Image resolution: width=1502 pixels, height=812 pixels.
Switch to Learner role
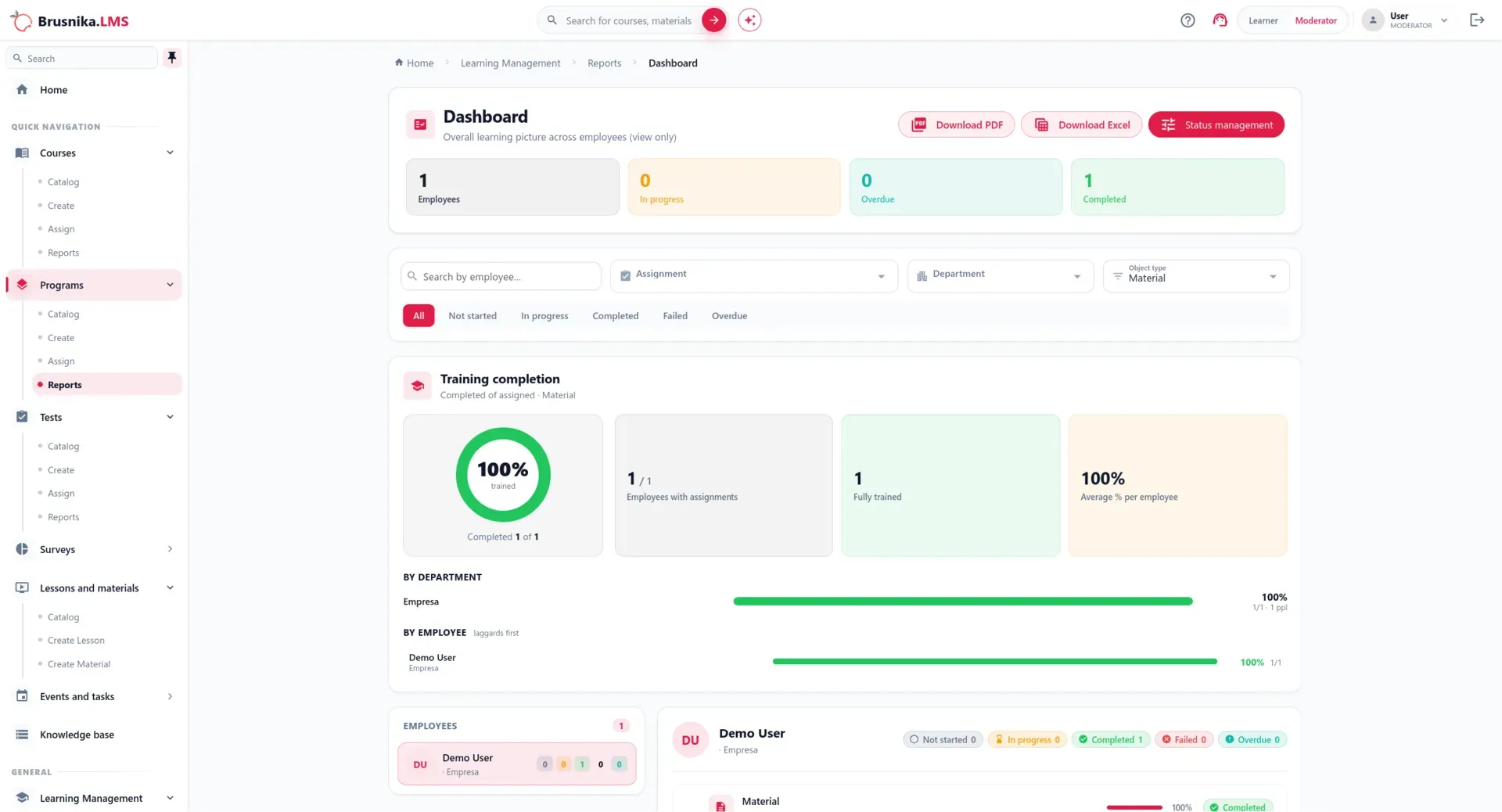pos(1263,20)
